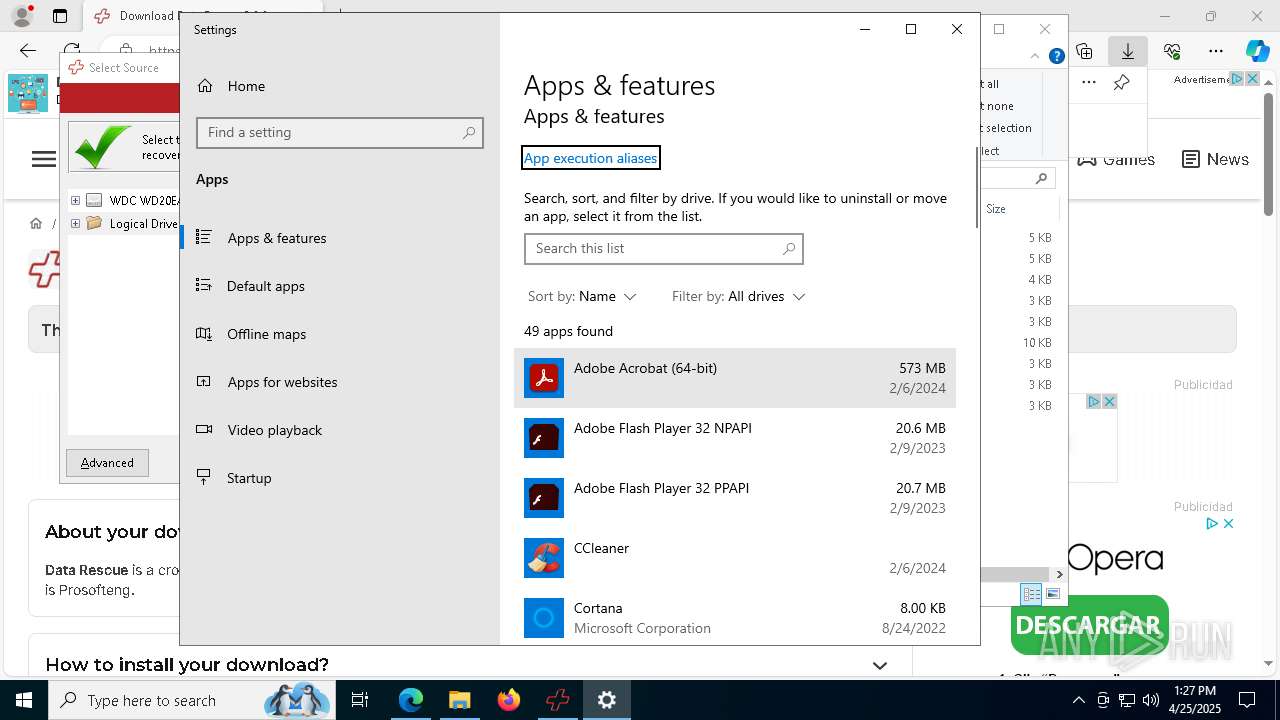Click Advanced button in Select Source window
Image resolution: width=1280 pixels, height=720 pixels.
[107, 463]
